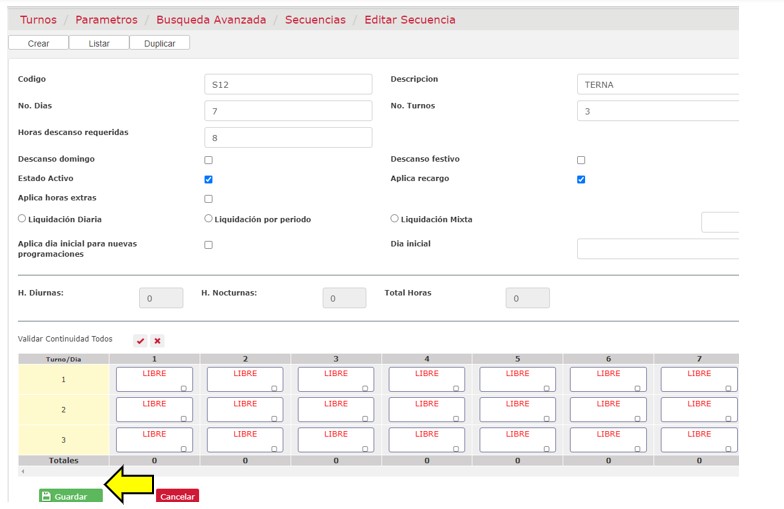Viewport: 784px width, 509px height.
Task: Navigate to Secuencias breadcrumb
Action: tap(315, 20)
